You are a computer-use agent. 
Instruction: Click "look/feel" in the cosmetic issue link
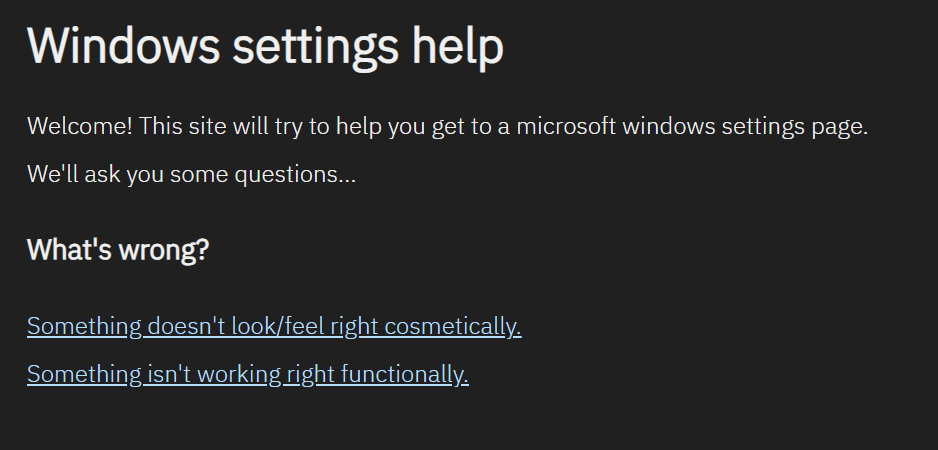(x=278, y=326)
